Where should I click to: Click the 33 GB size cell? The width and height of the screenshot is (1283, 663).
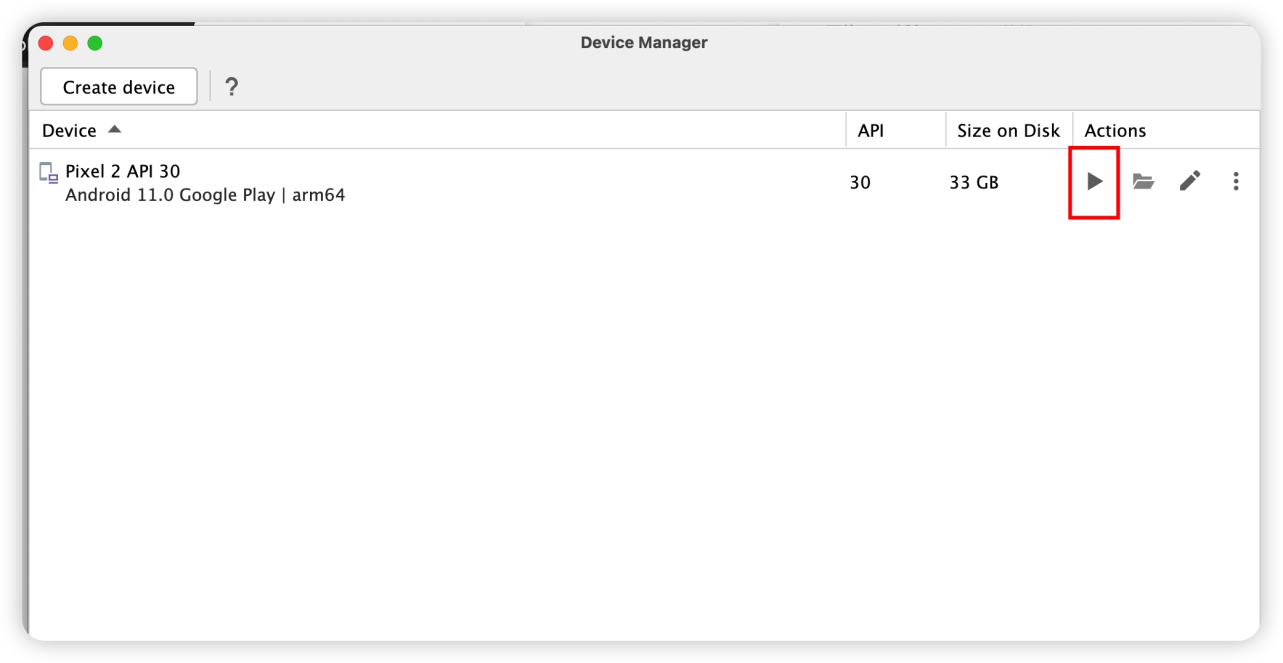click(974, 183)
